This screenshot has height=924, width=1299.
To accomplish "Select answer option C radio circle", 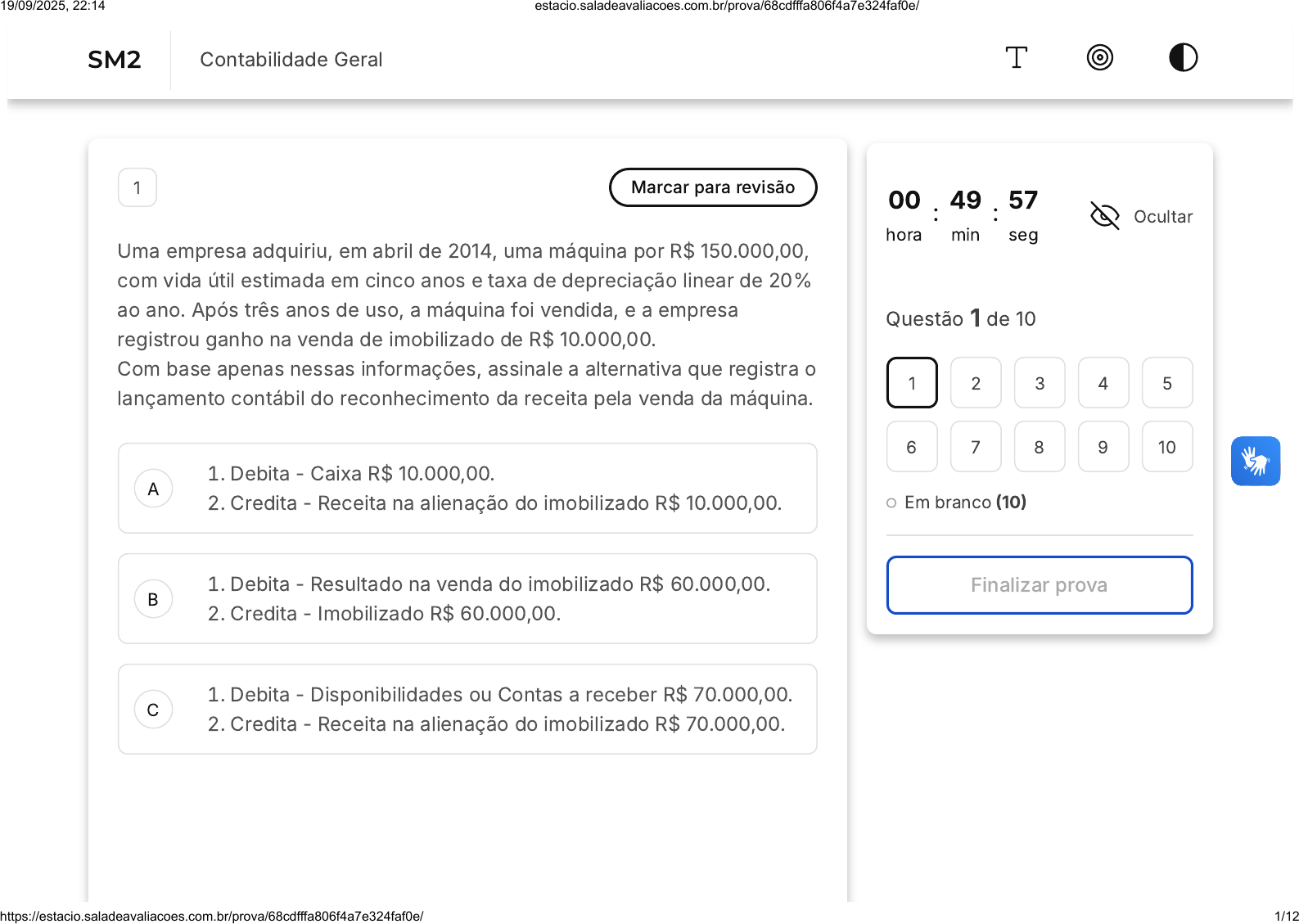I will click(x=153, y=710).
